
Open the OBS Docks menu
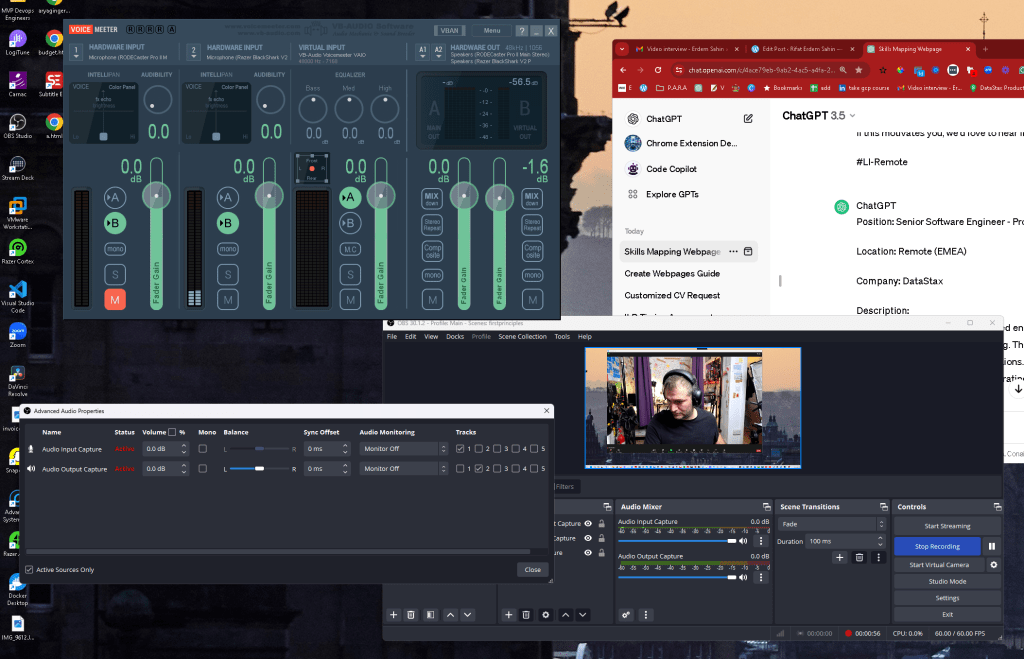(x=455, y=336)
